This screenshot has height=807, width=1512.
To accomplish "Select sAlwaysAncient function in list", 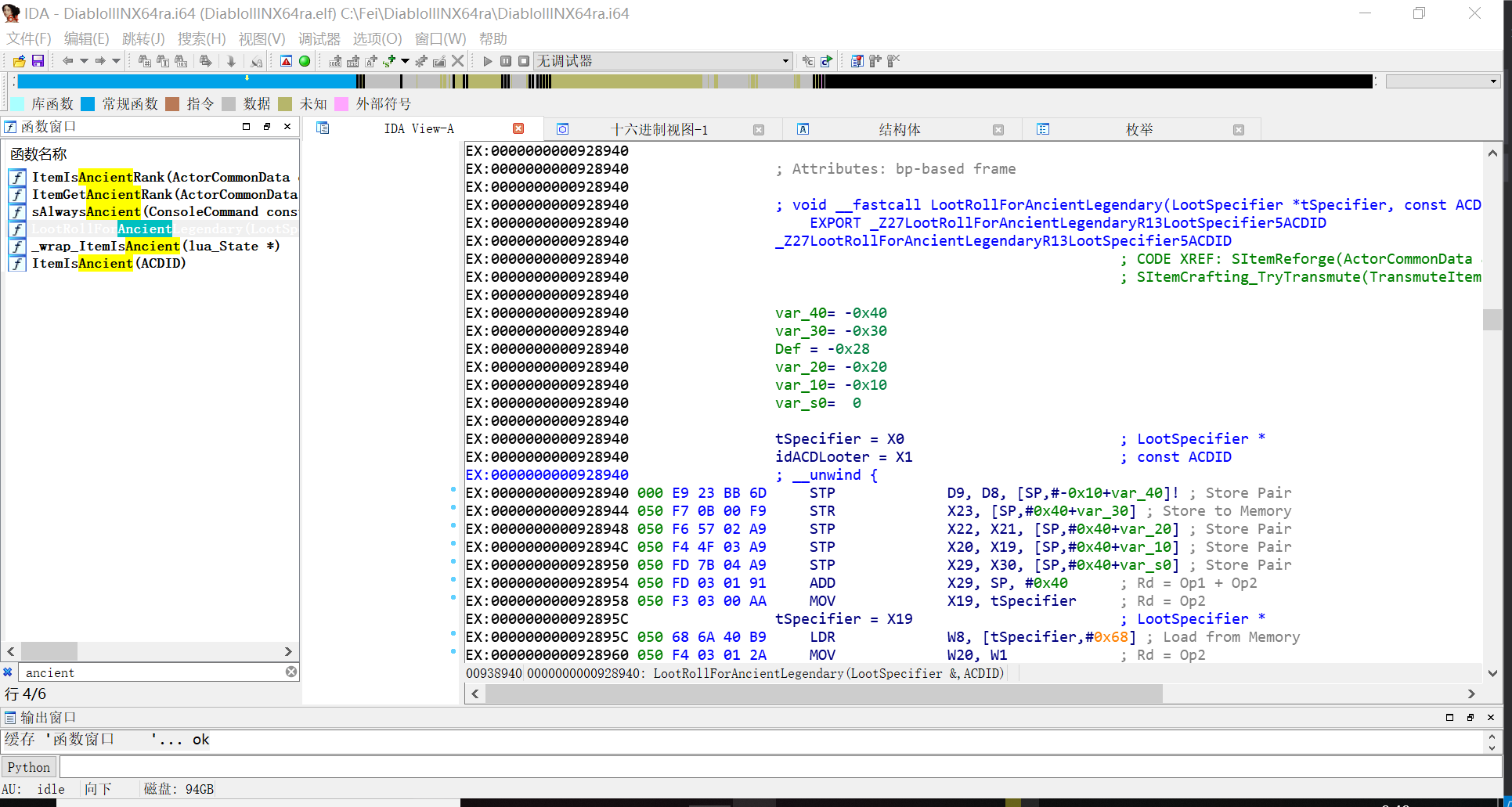I will tap(153, 211).
